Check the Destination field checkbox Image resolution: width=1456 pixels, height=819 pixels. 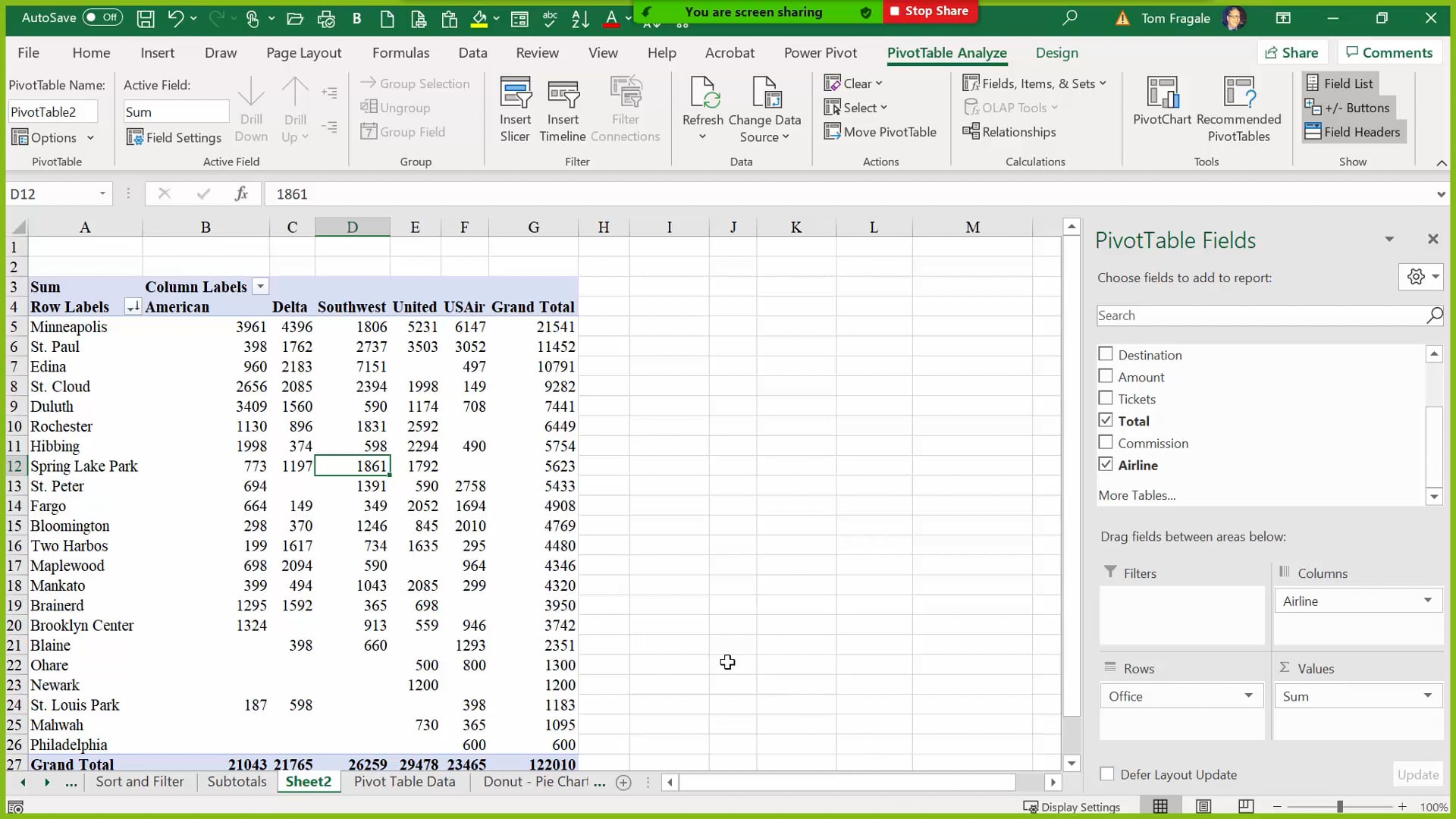point(1105,354)
